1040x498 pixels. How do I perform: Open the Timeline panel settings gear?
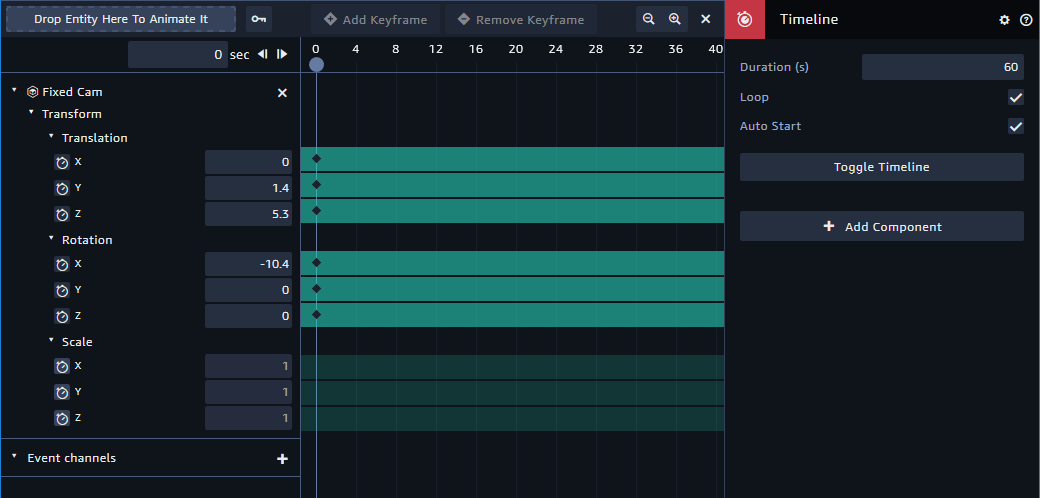click(1005, 20)
